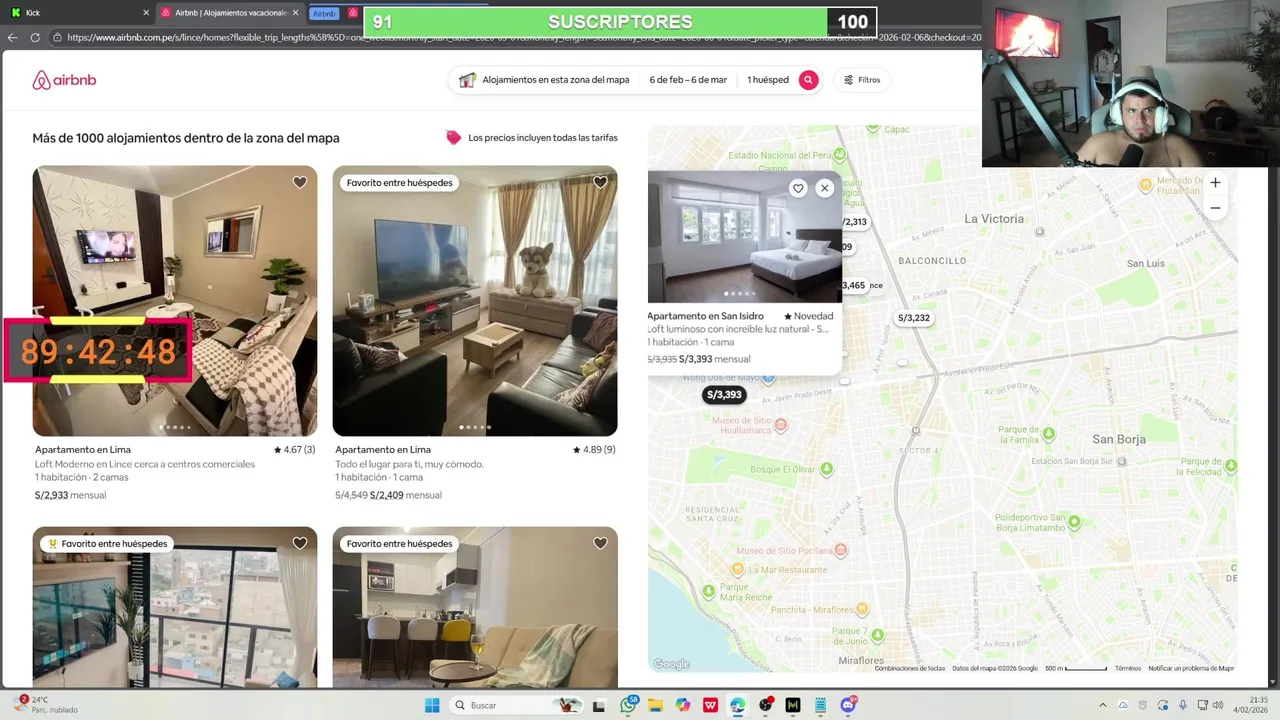The image size is (1280, 720).
Task: Click the price tag icon beside Los precios incluyen
Action: pos(454,138)
